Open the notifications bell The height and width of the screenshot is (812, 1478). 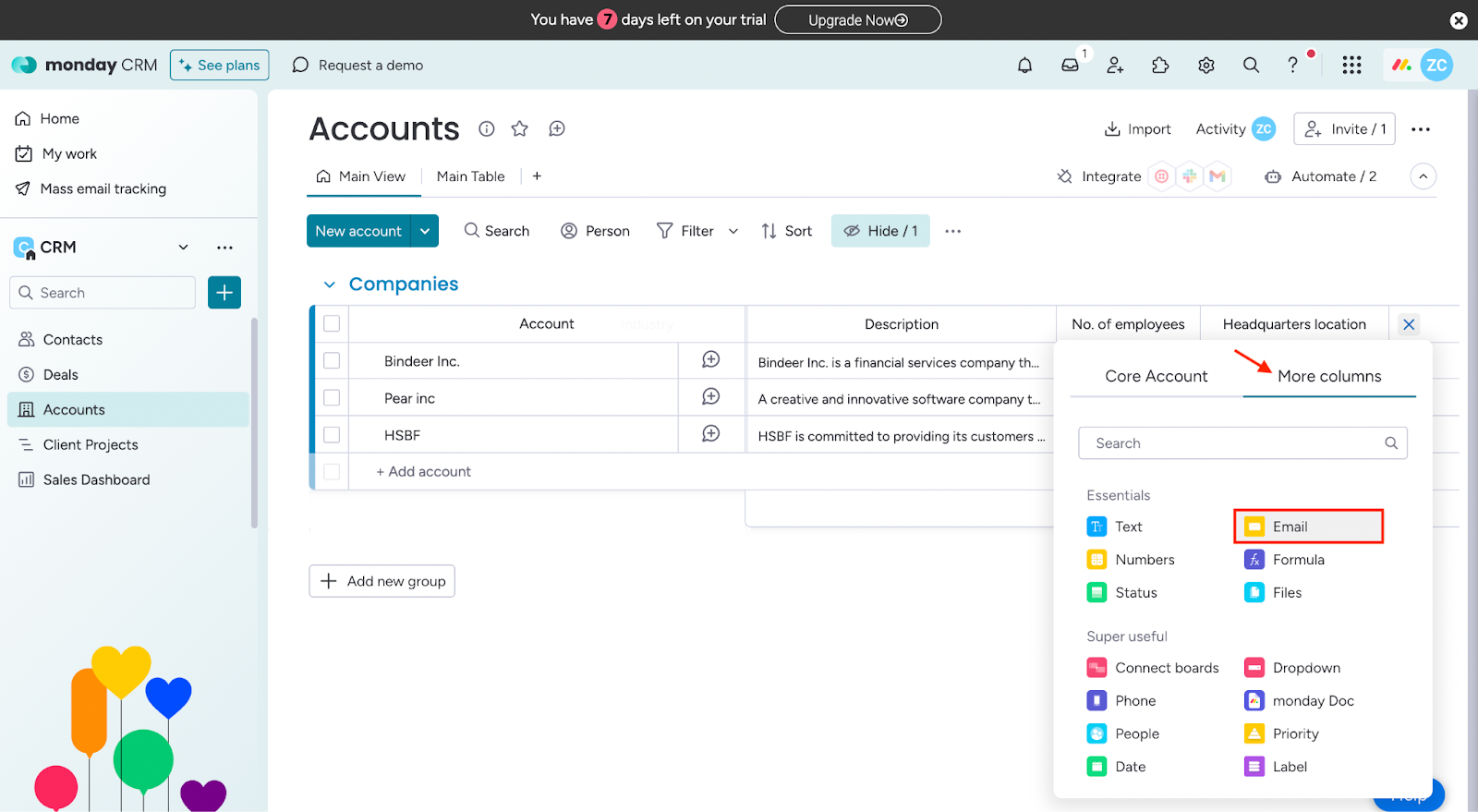pos(1024,66)
